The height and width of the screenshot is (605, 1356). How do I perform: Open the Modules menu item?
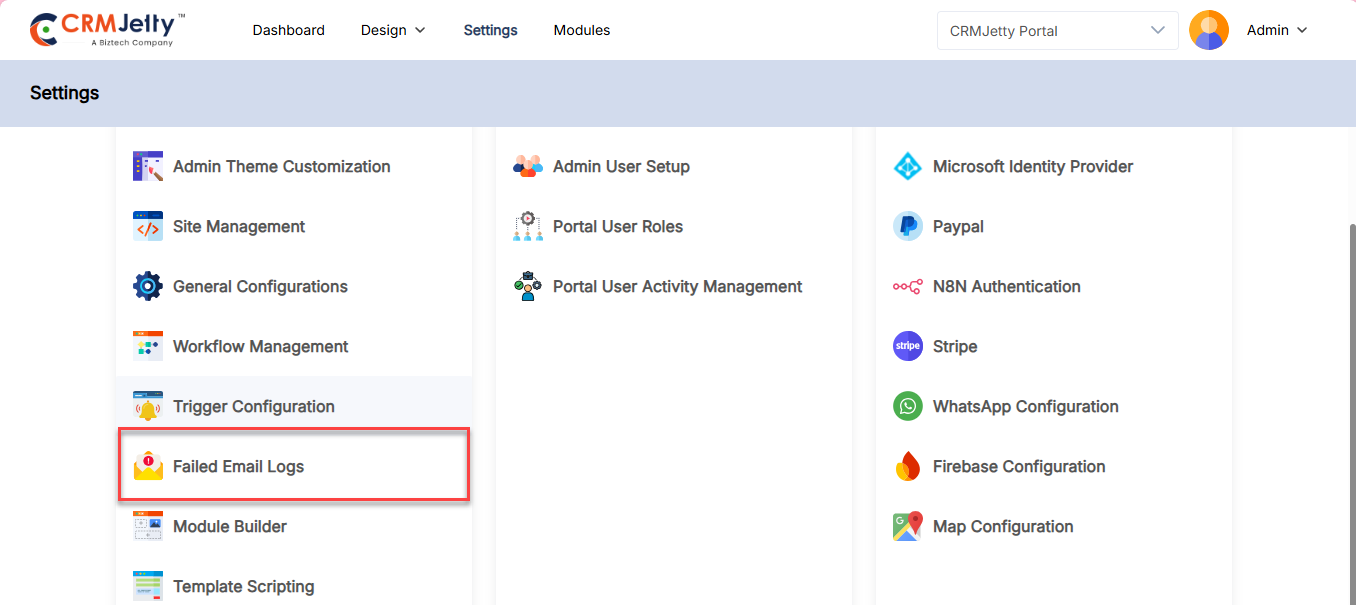click(x=581, y=30)
